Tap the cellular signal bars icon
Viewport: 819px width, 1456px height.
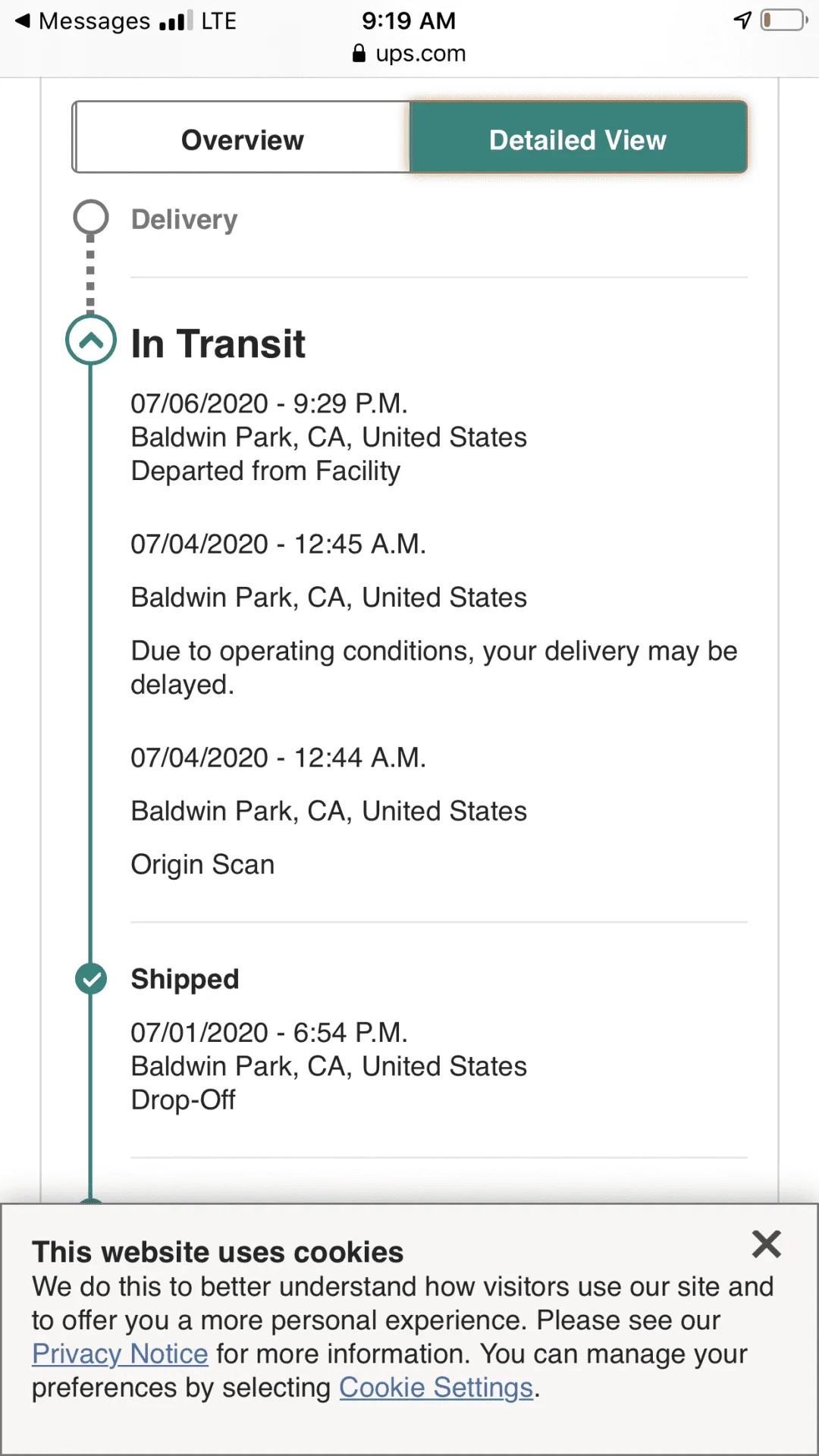click(176, 21)
